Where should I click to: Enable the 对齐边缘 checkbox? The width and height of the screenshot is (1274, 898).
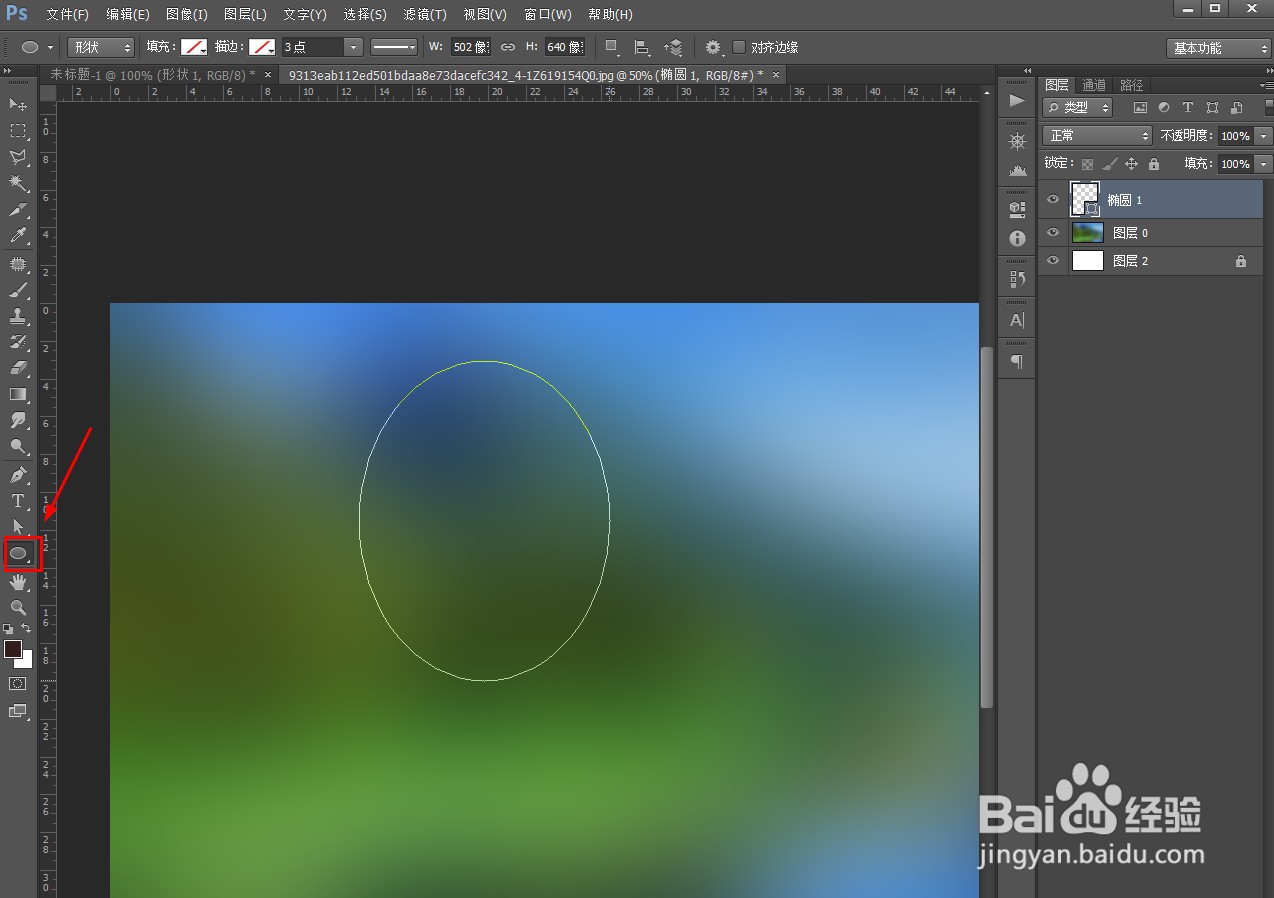pos(739,47)
